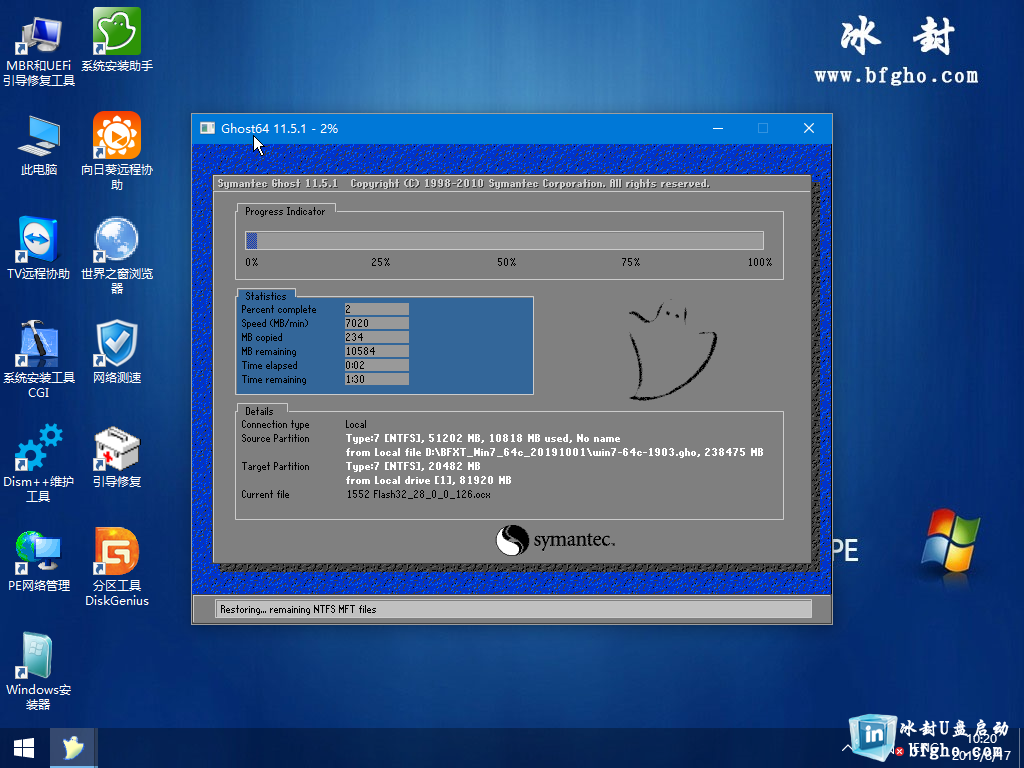The height and width of the screenshot is (768, 1024).
Task: Click the 75% progress scale label
Action: coord(631,263)
